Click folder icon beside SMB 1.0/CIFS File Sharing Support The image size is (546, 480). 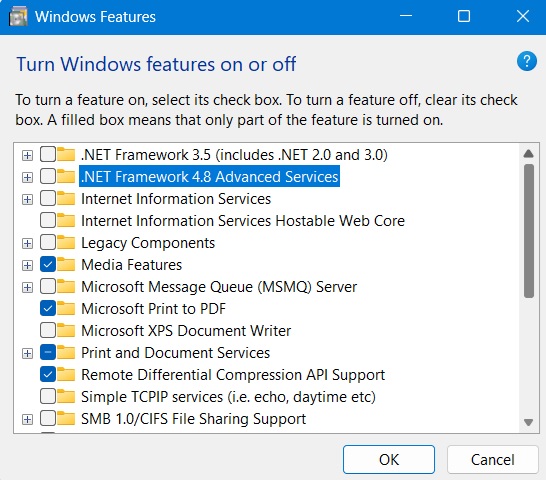pos(66,418)
